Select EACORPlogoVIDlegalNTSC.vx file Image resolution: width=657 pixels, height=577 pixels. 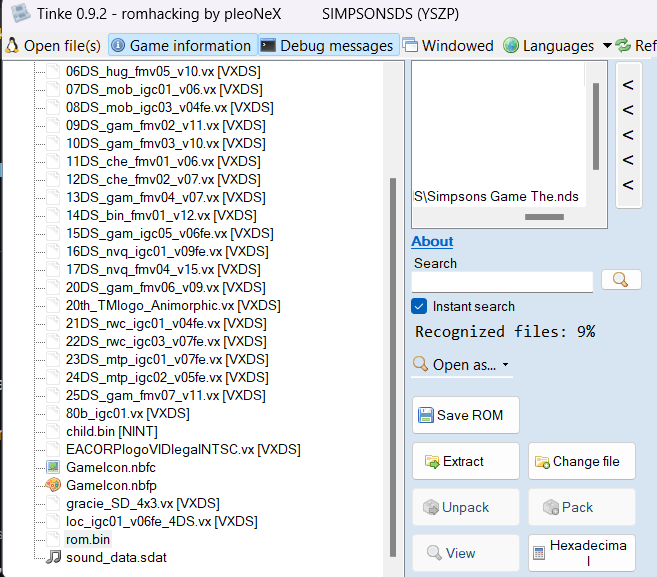coord(183,449)
